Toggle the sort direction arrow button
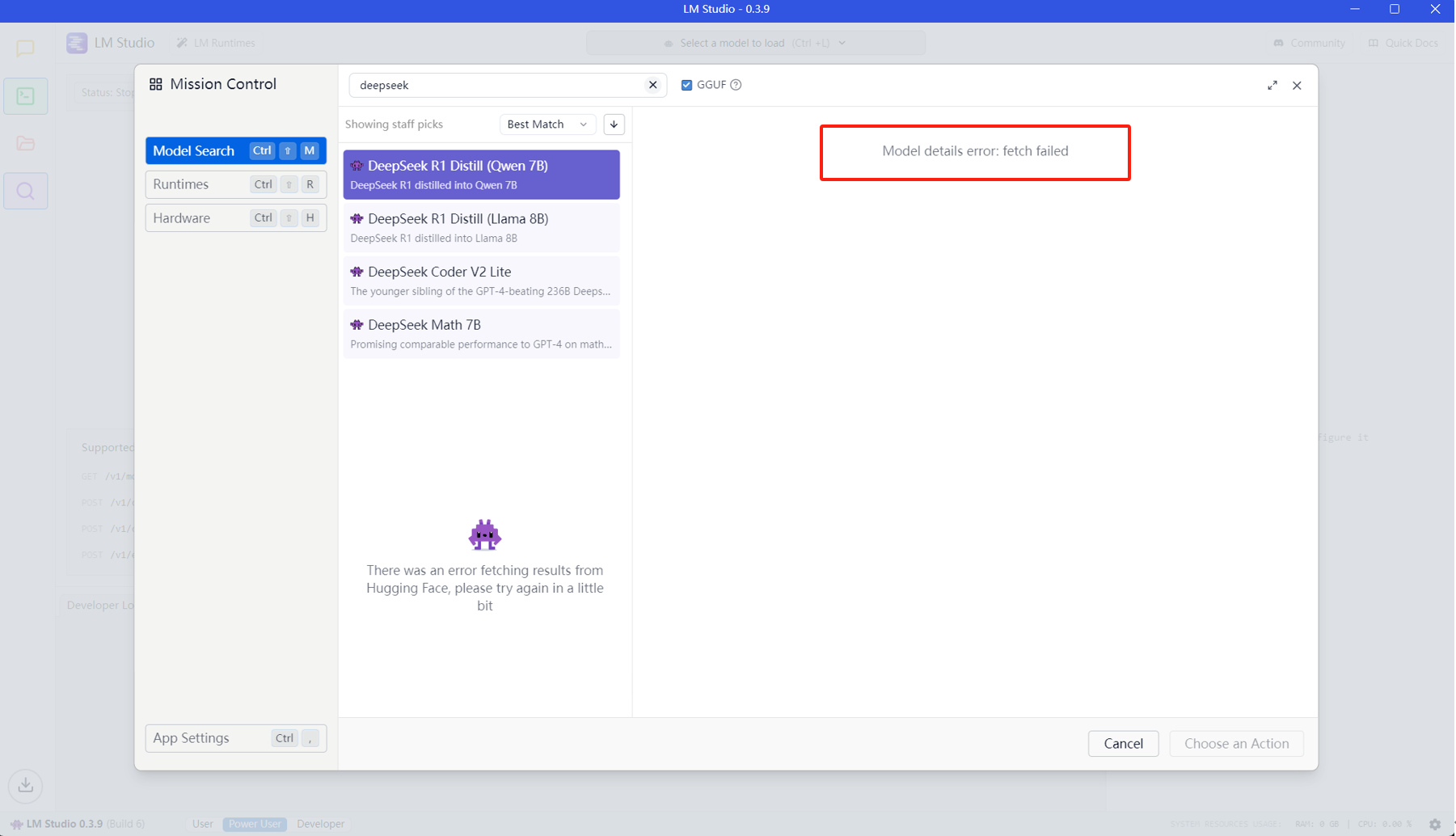The width and height of the screenshot is (1456, 836). [614, 125]
